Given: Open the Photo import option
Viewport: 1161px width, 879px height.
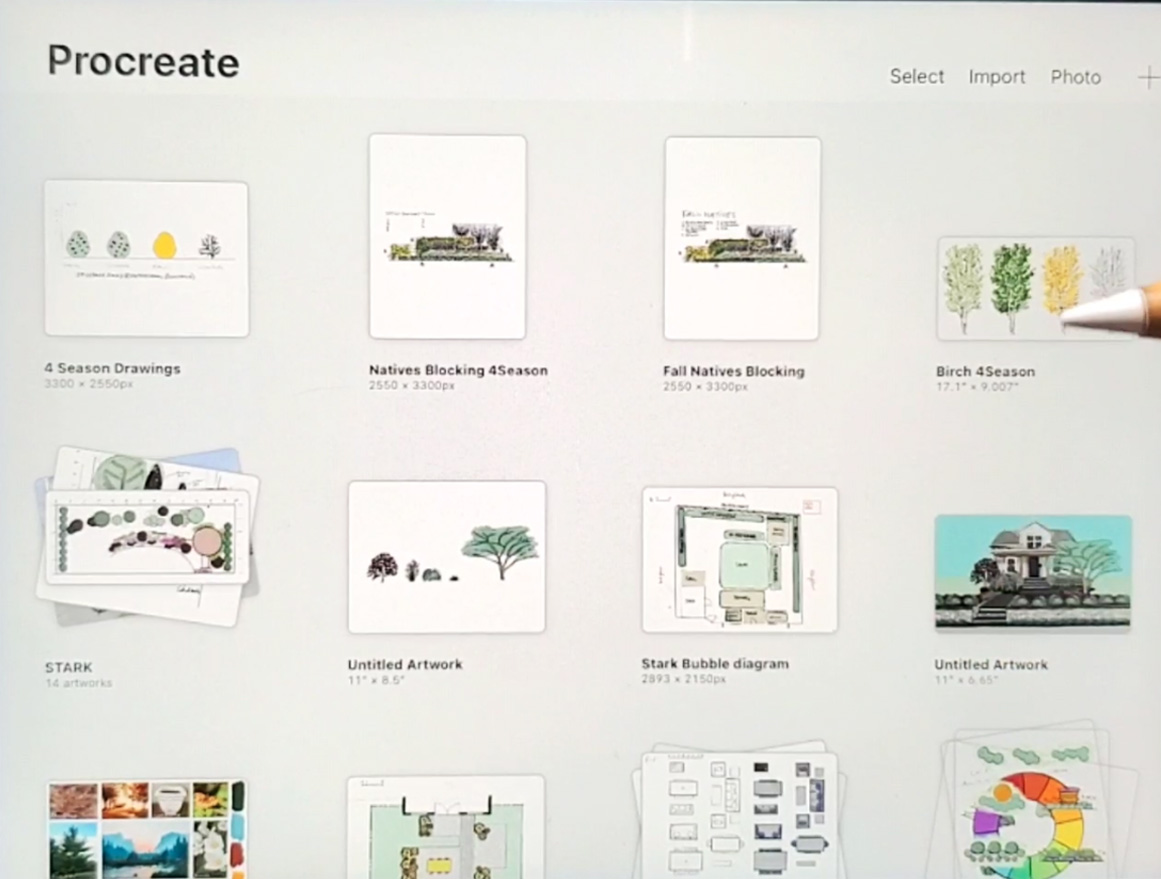Looking at the screenshot, I should click(1075, 77).
